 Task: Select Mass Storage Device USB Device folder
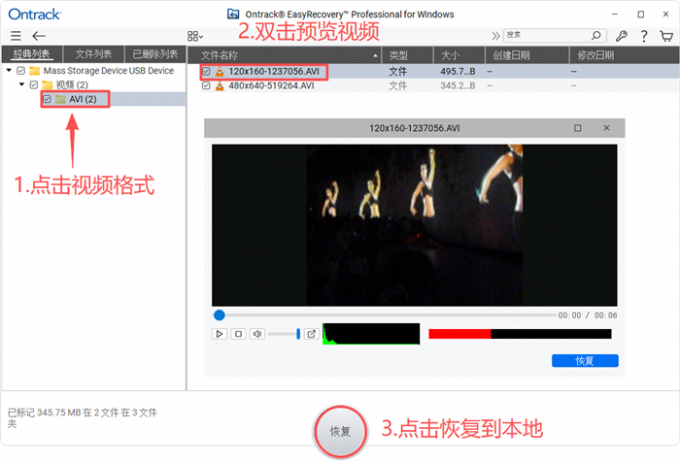(108, 70)
